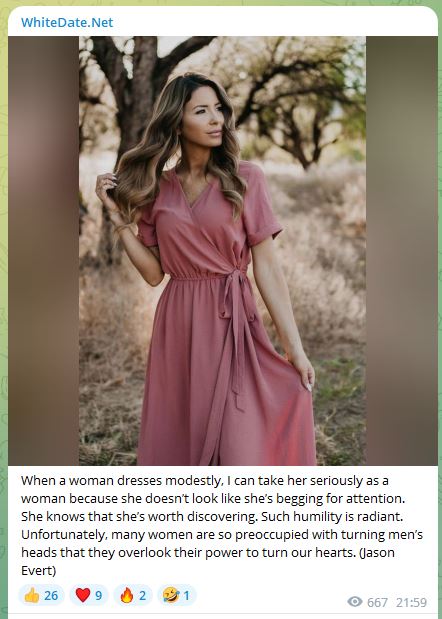Click the 21:59 message timestamp
442x619 pixels.
click(x=411, y=602)
